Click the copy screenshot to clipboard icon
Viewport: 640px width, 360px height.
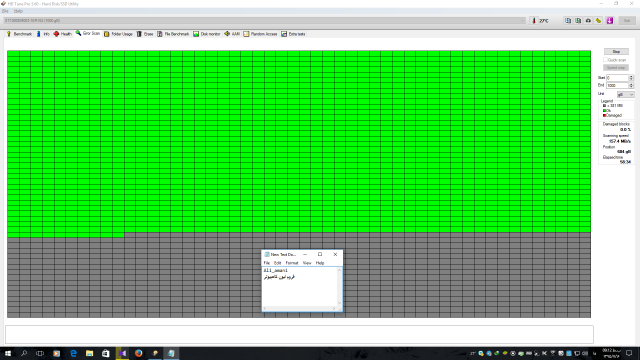[x=578, y=20]
